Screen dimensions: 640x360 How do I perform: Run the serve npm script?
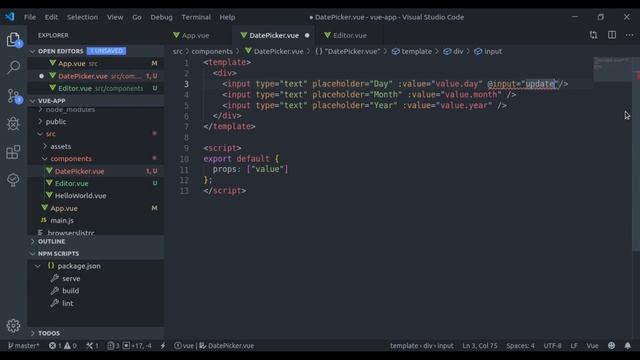click(x=71, y=279)
